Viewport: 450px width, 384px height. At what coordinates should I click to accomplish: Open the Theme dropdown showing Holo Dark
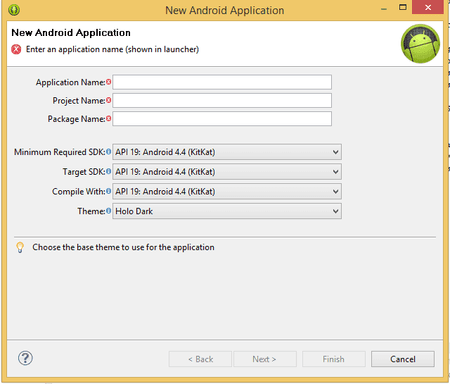point(227,211)
